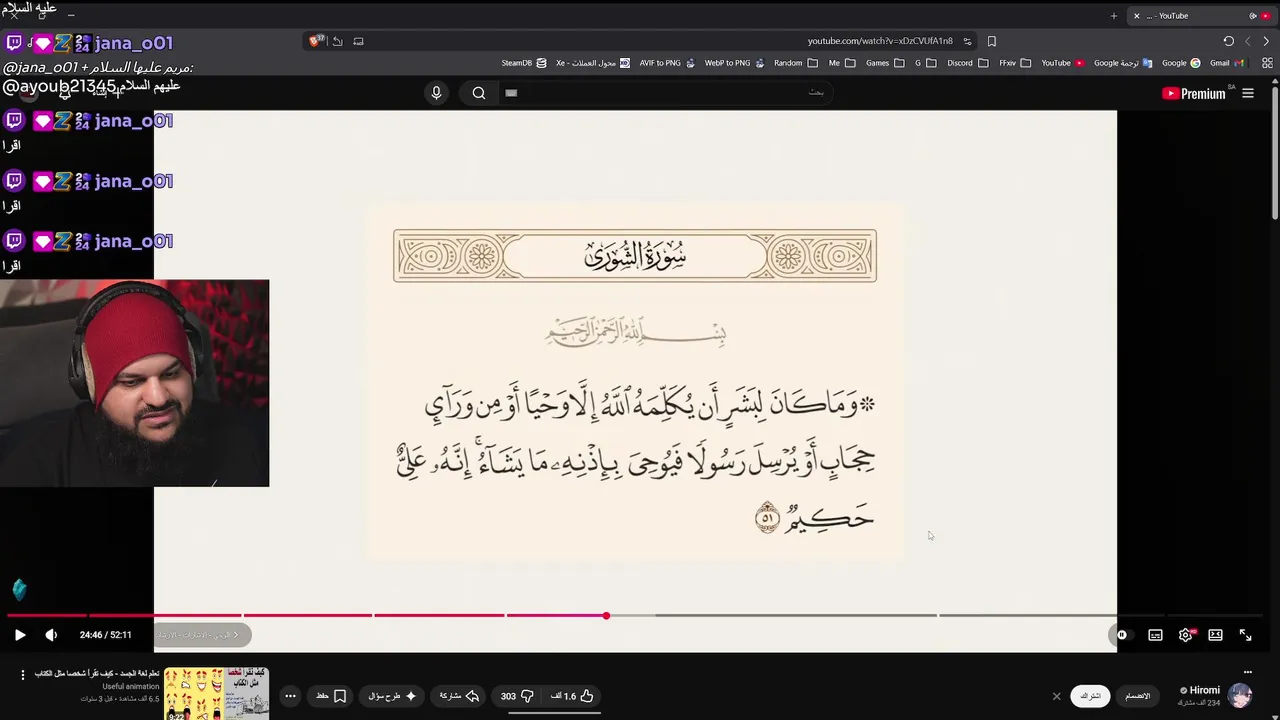
Task: Open the YouTube bookmark in bookmarks bar
Action: pos(1062,62)
